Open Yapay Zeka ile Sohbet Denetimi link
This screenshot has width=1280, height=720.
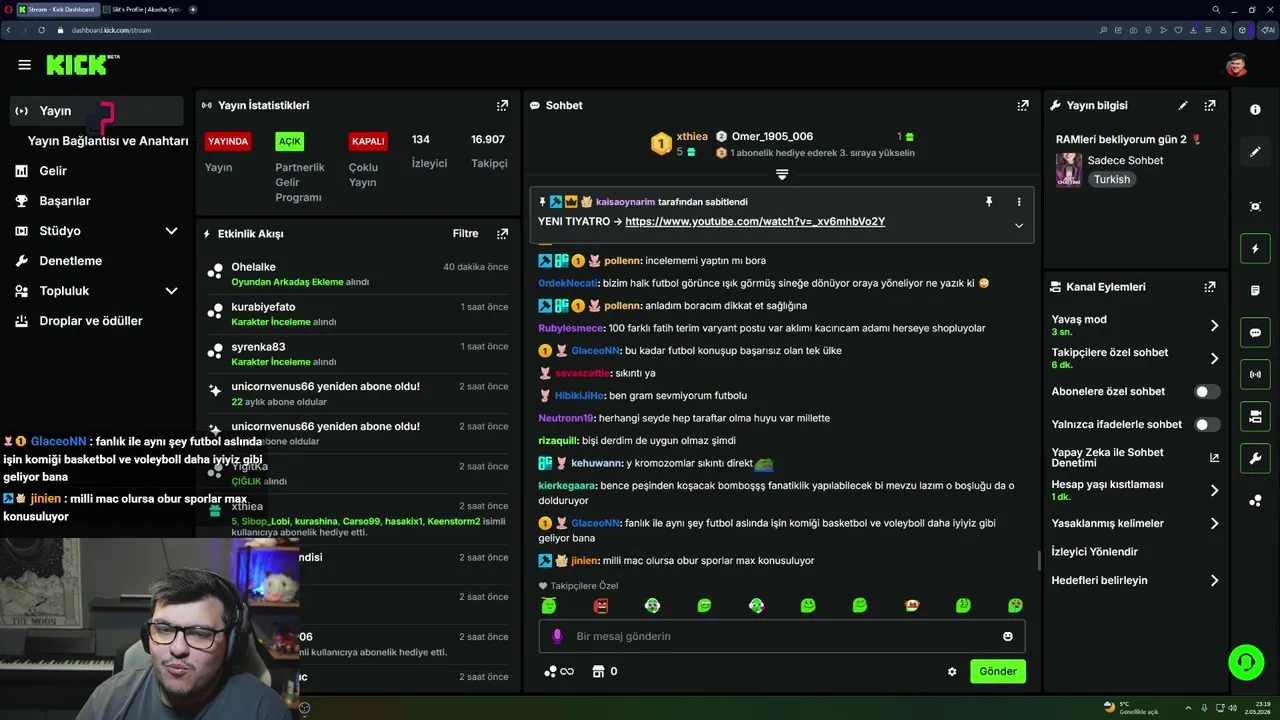pos(1135,457)
